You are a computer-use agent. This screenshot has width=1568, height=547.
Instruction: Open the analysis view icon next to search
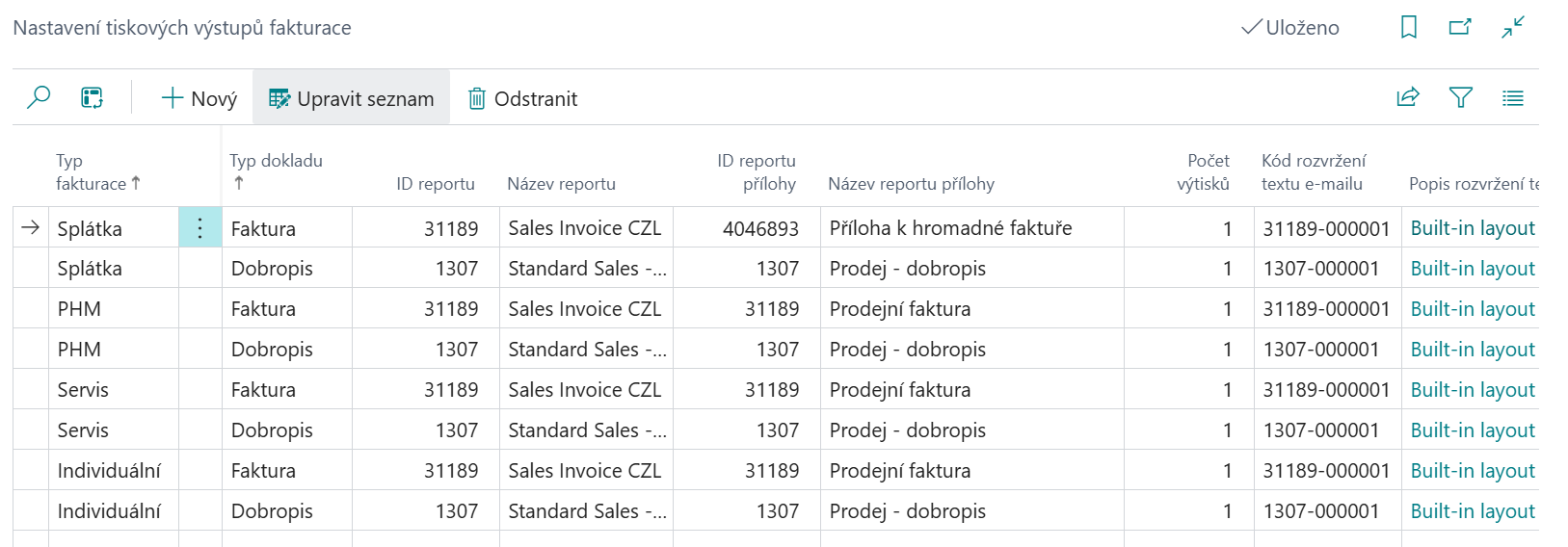coord(92,98)
